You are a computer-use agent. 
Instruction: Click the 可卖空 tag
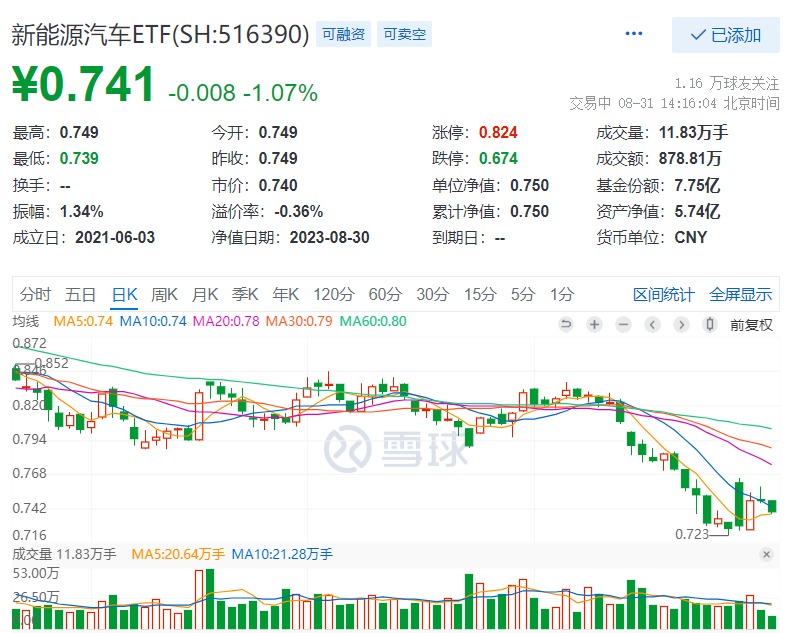point(404,34)
